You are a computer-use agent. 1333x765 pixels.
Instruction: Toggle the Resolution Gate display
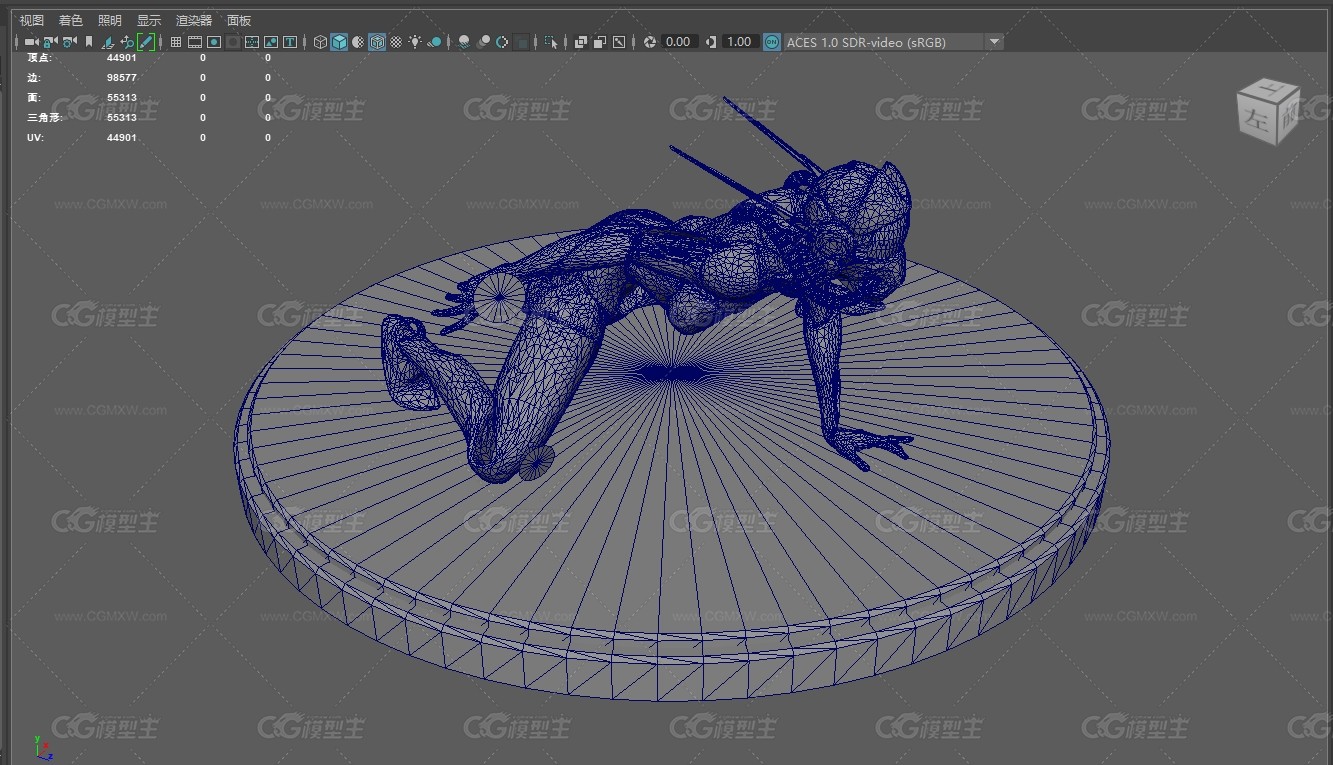(214, 42)
